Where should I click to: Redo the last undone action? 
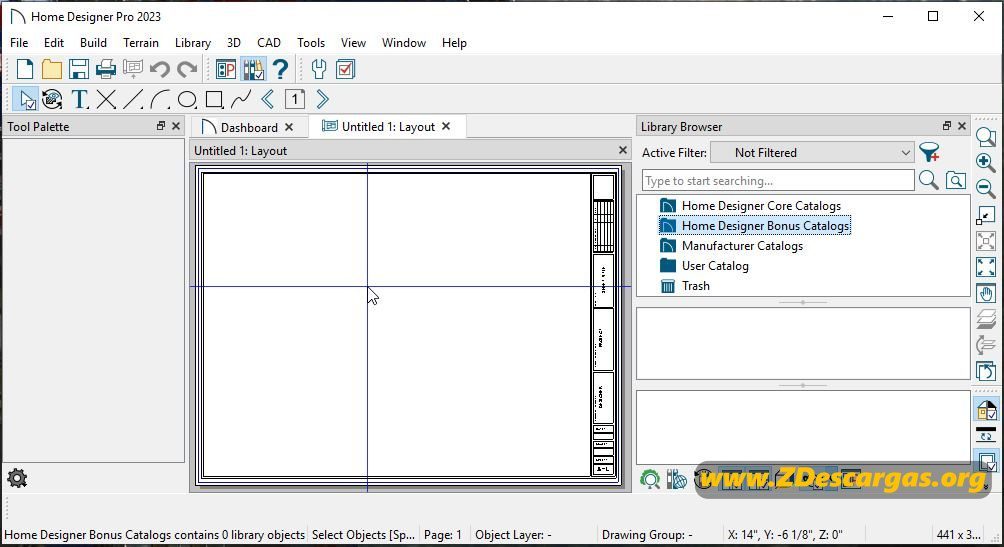point(186,69)
